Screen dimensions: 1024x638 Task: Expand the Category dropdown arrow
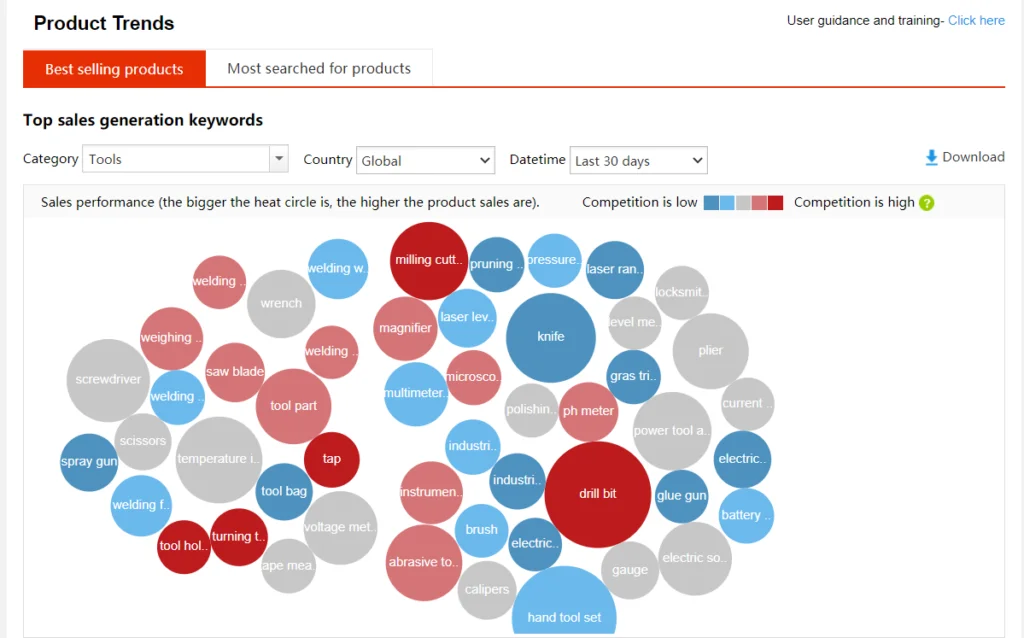point(279,159)
